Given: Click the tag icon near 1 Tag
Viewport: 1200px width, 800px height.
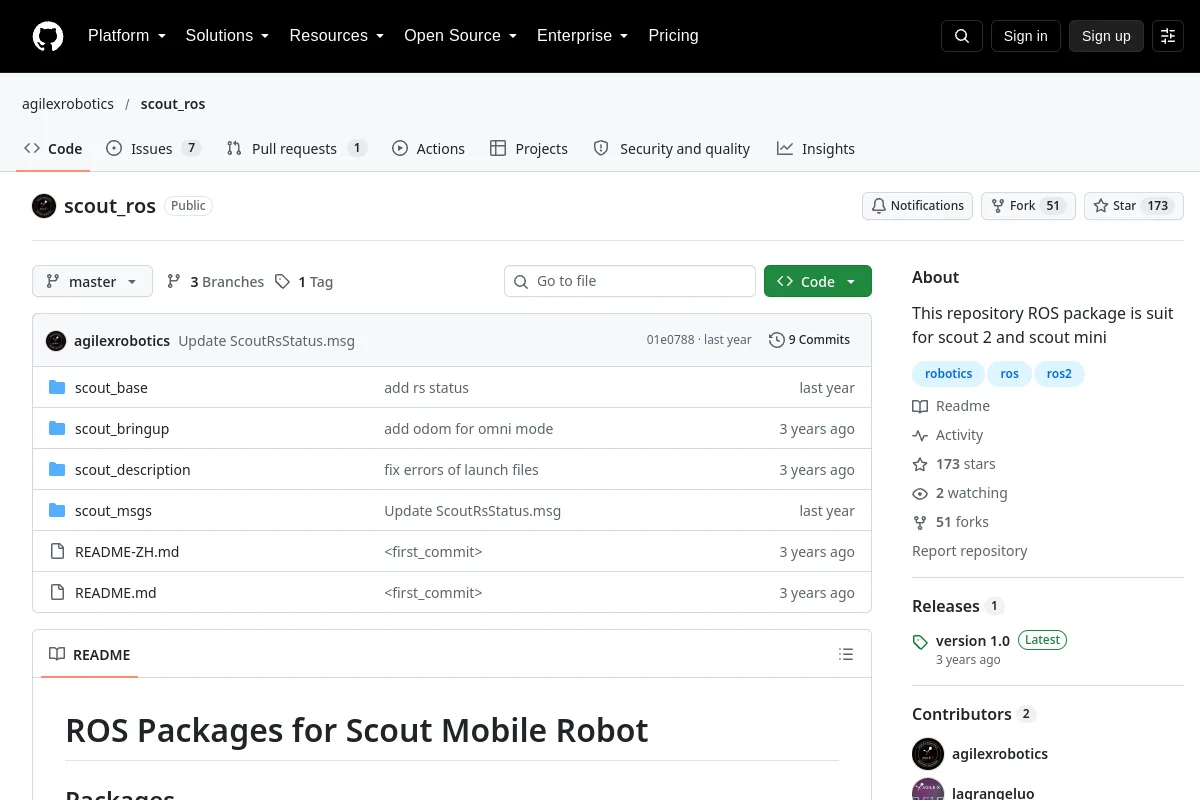Looking at the screenshot, I should pos(282,282).
